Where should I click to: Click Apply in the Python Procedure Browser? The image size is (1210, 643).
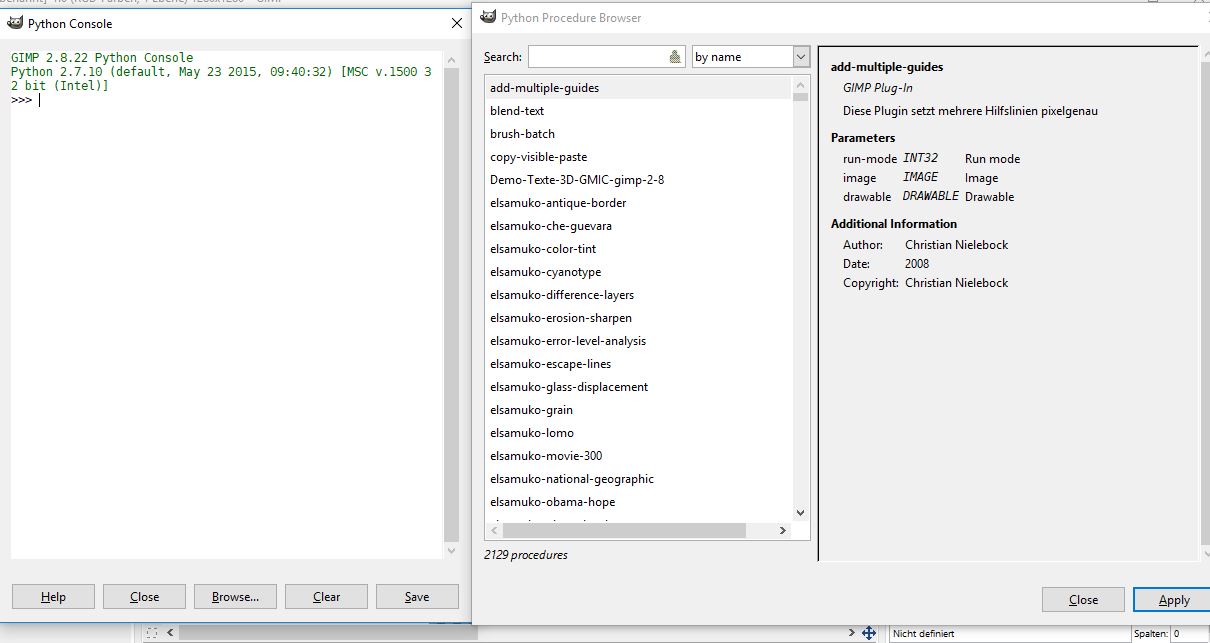point(1173,600)
